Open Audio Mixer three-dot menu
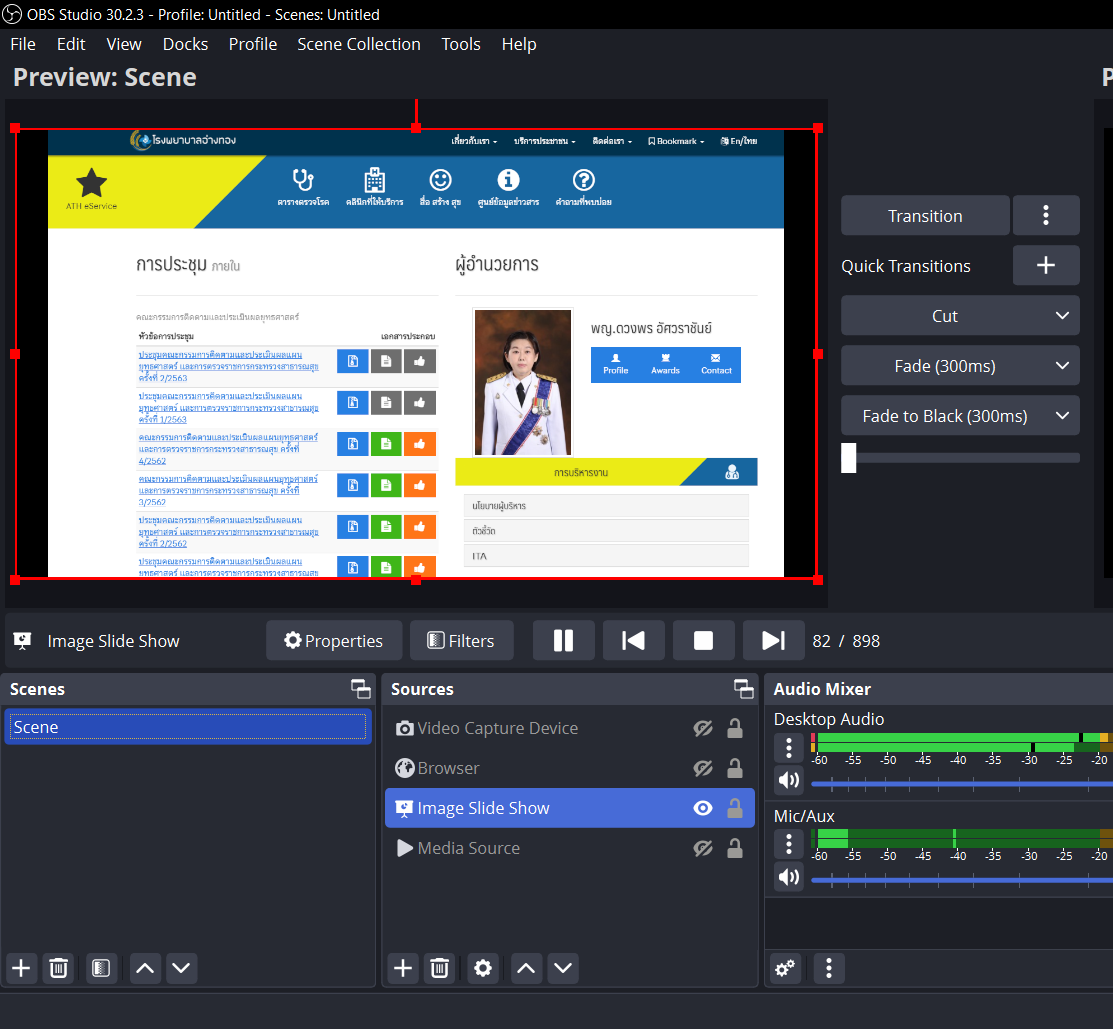Viewport: 1113px width, 1029px height. click(x=828, y=969)
